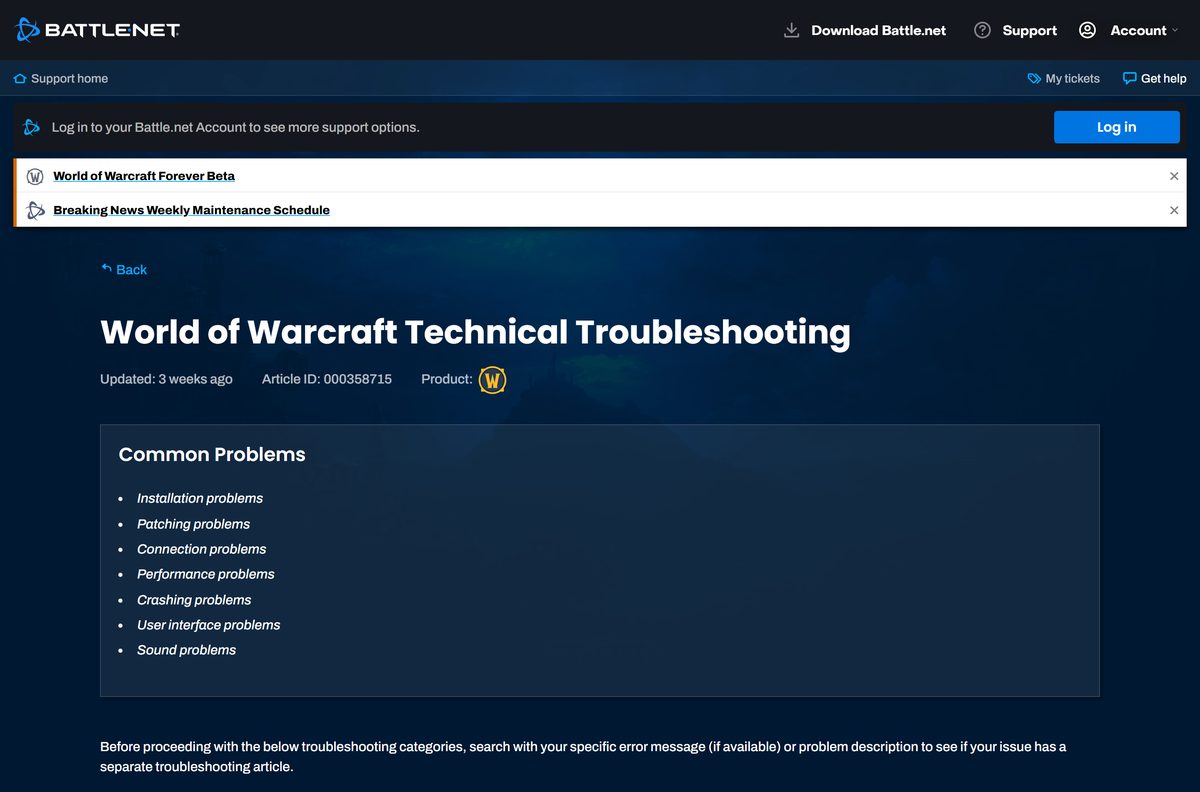
Task: Jump to Installation problems
Action: click(x=200, y=498)
